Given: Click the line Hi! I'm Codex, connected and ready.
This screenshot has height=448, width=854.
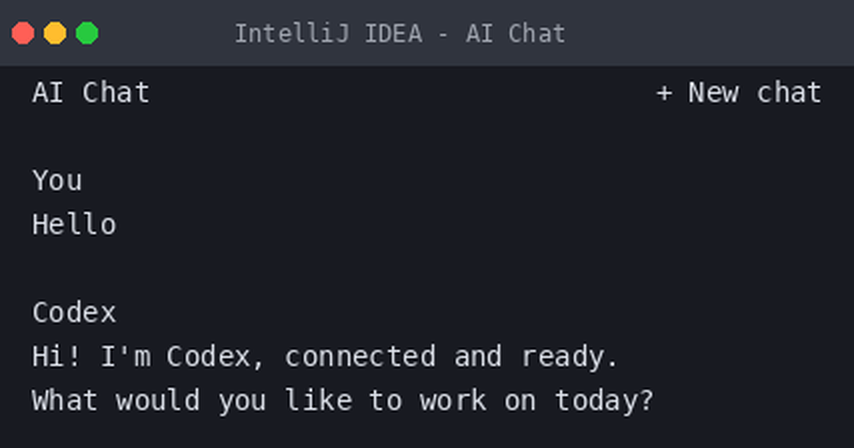Looking at the screenshot, I should pyautogui.click(x=325, y=357).
